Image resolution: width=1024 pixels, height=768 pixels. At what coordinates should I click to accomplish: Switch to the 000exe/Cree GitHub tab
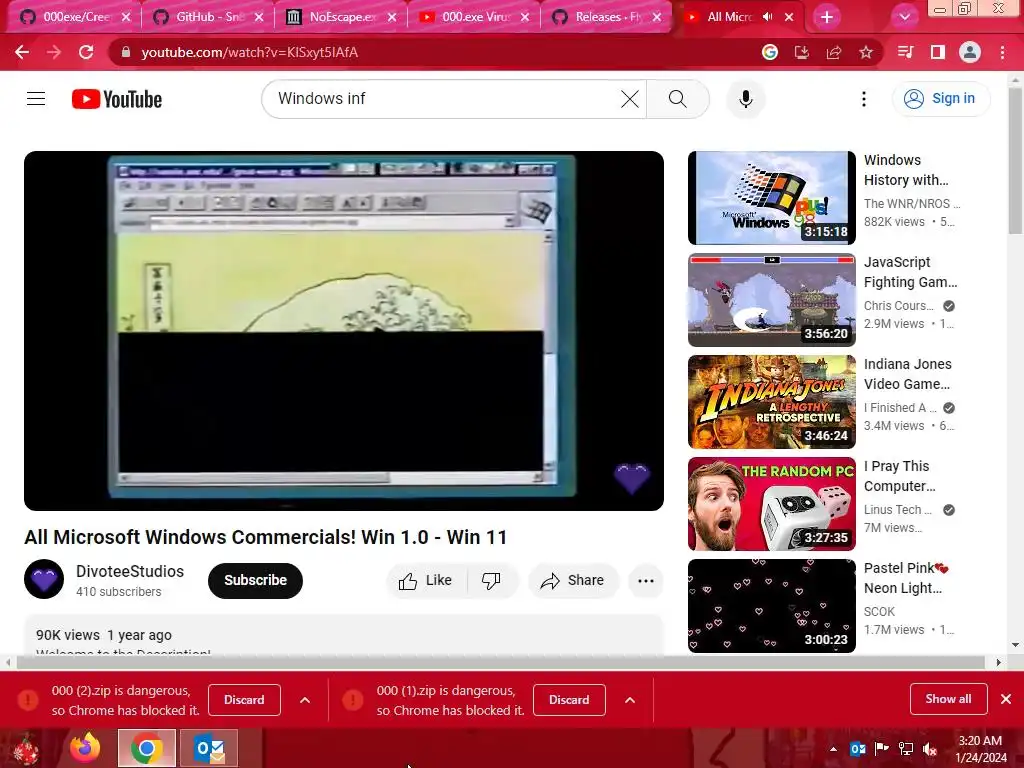click(x=71, y=17)
